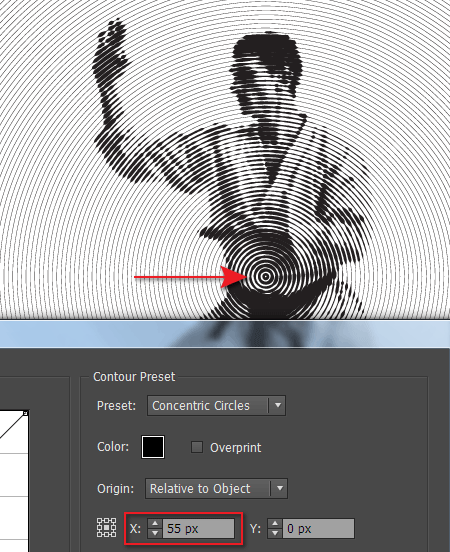Viewport: 450px width, 552px height.
Task: Increase the X offset with up arrow
Action: pos(155,523)
